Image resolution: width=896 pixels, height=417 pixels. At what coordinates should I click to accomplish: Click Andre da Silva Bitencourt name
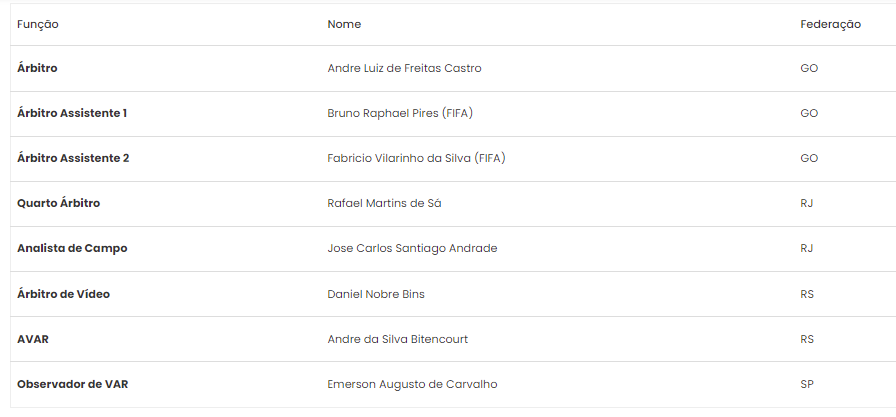point(398,339)
